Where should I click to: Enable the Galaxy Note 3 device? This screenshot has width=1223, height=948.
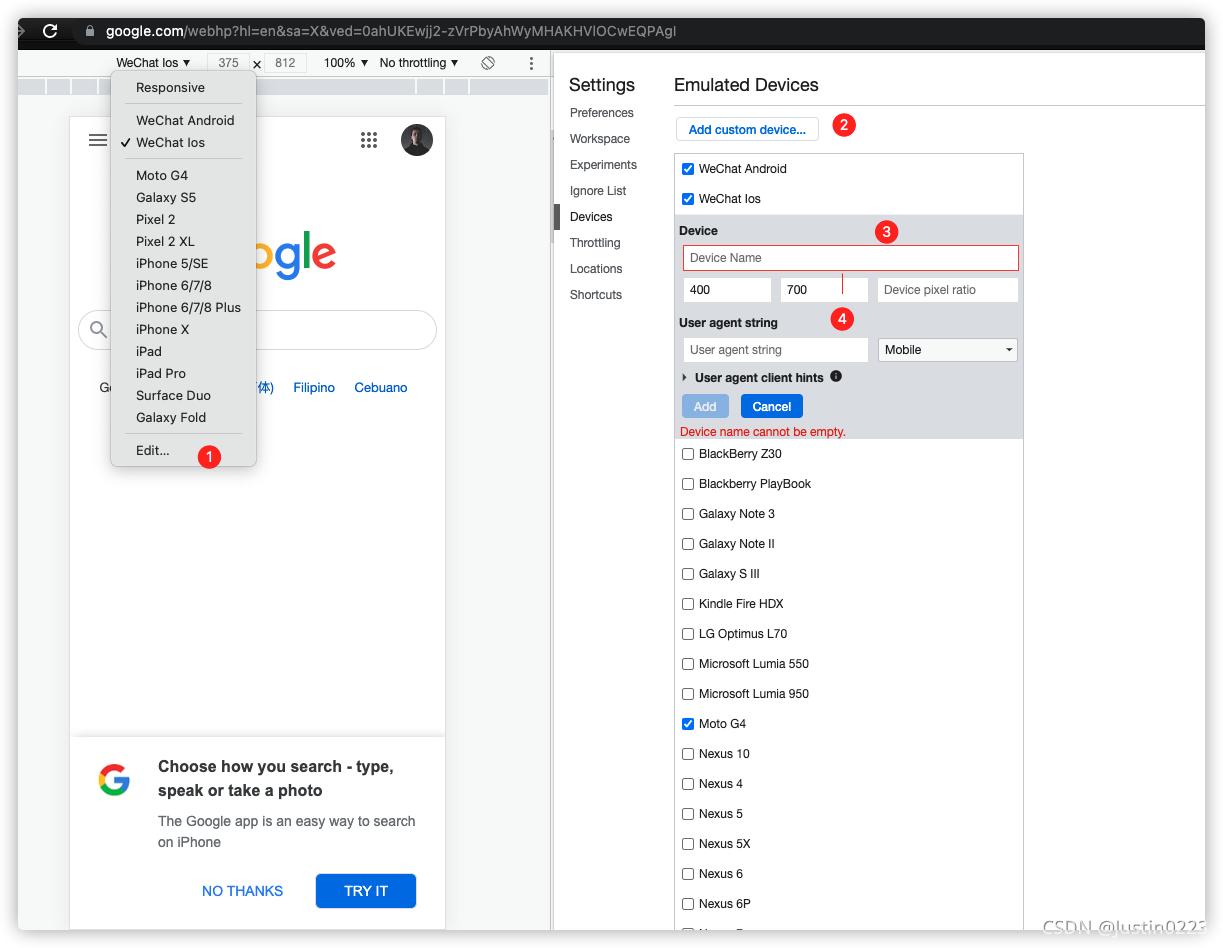tap(688, 514)
